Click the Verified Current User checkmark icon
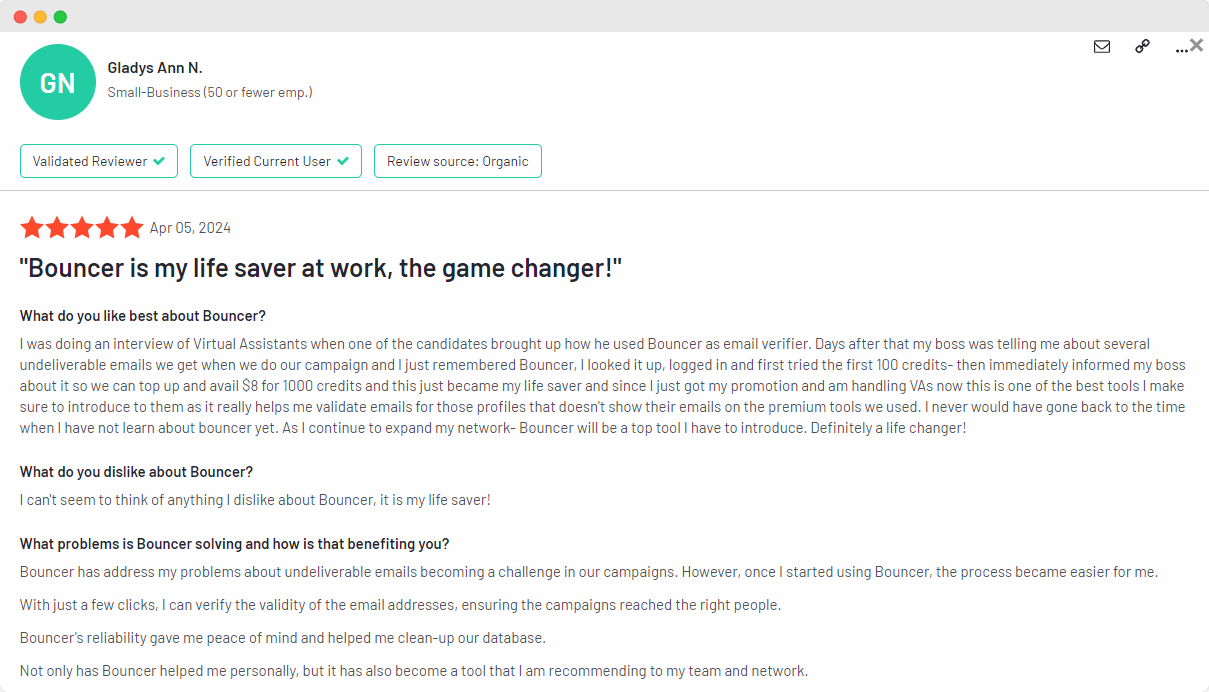The width and height of the screenshot is (1209, 692). pyautogui.click(x=343, y=161)
